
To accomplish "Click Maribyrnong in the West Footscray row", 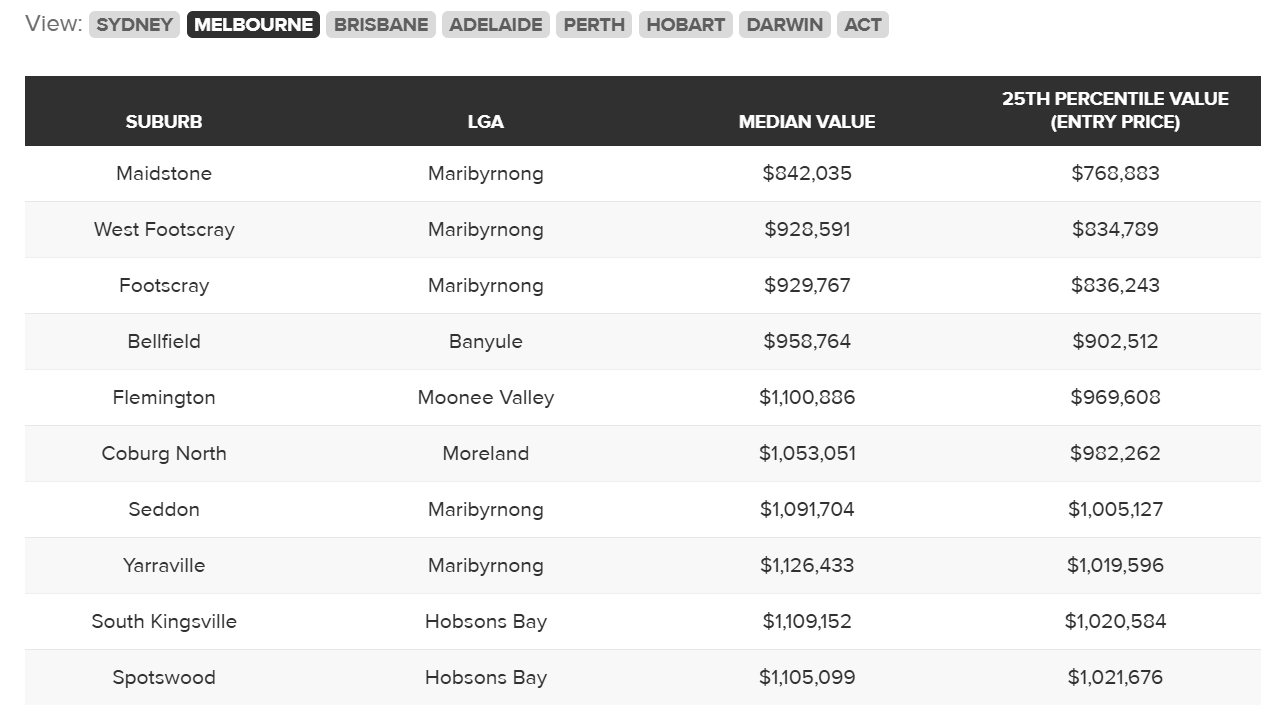I will click(x=486, y=229).
